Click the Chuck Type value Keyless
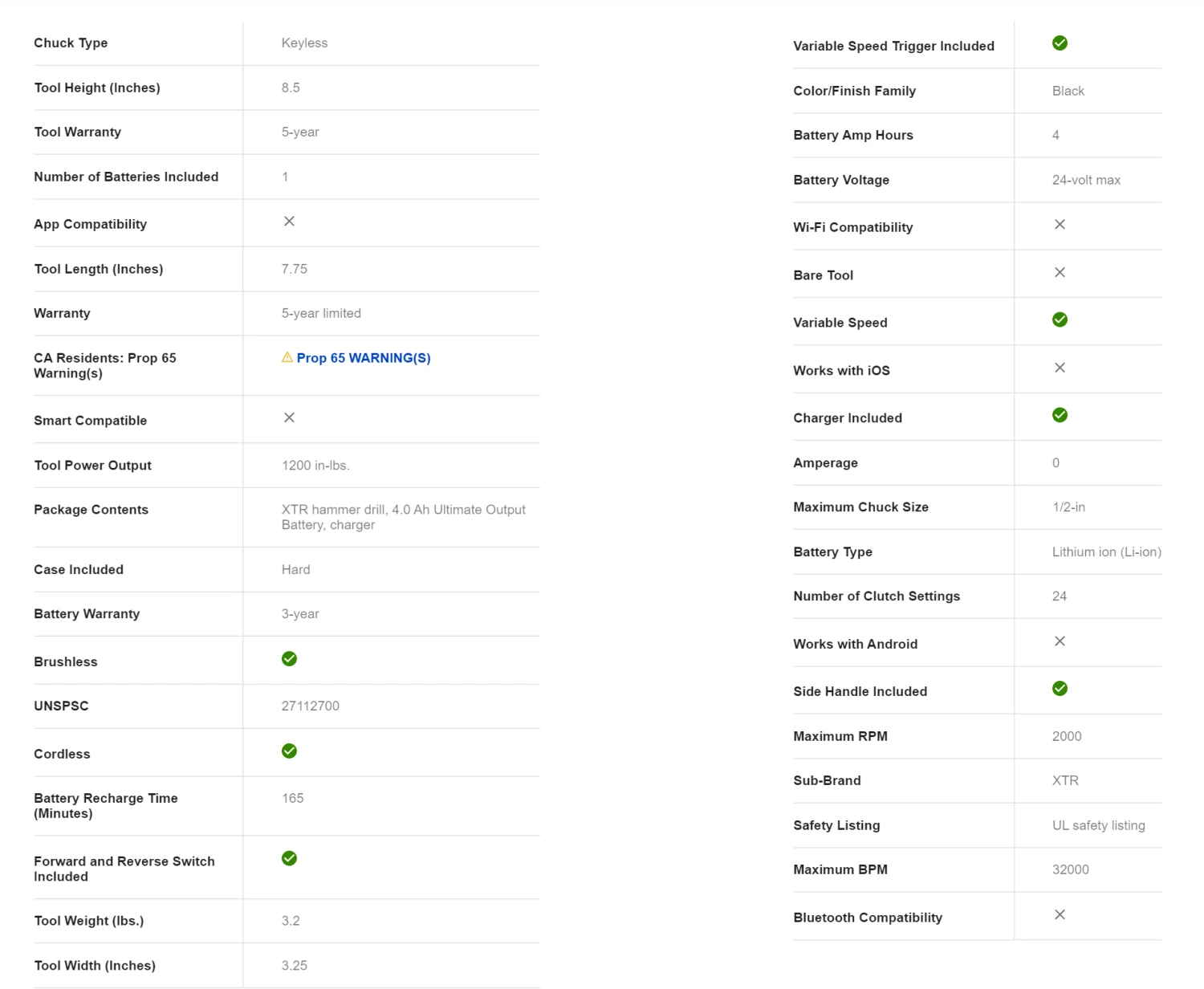 (x=304, y=43)
